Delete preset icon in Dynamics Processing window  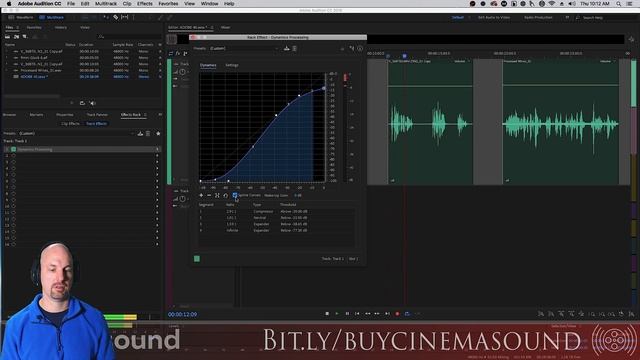pos(294,48)
